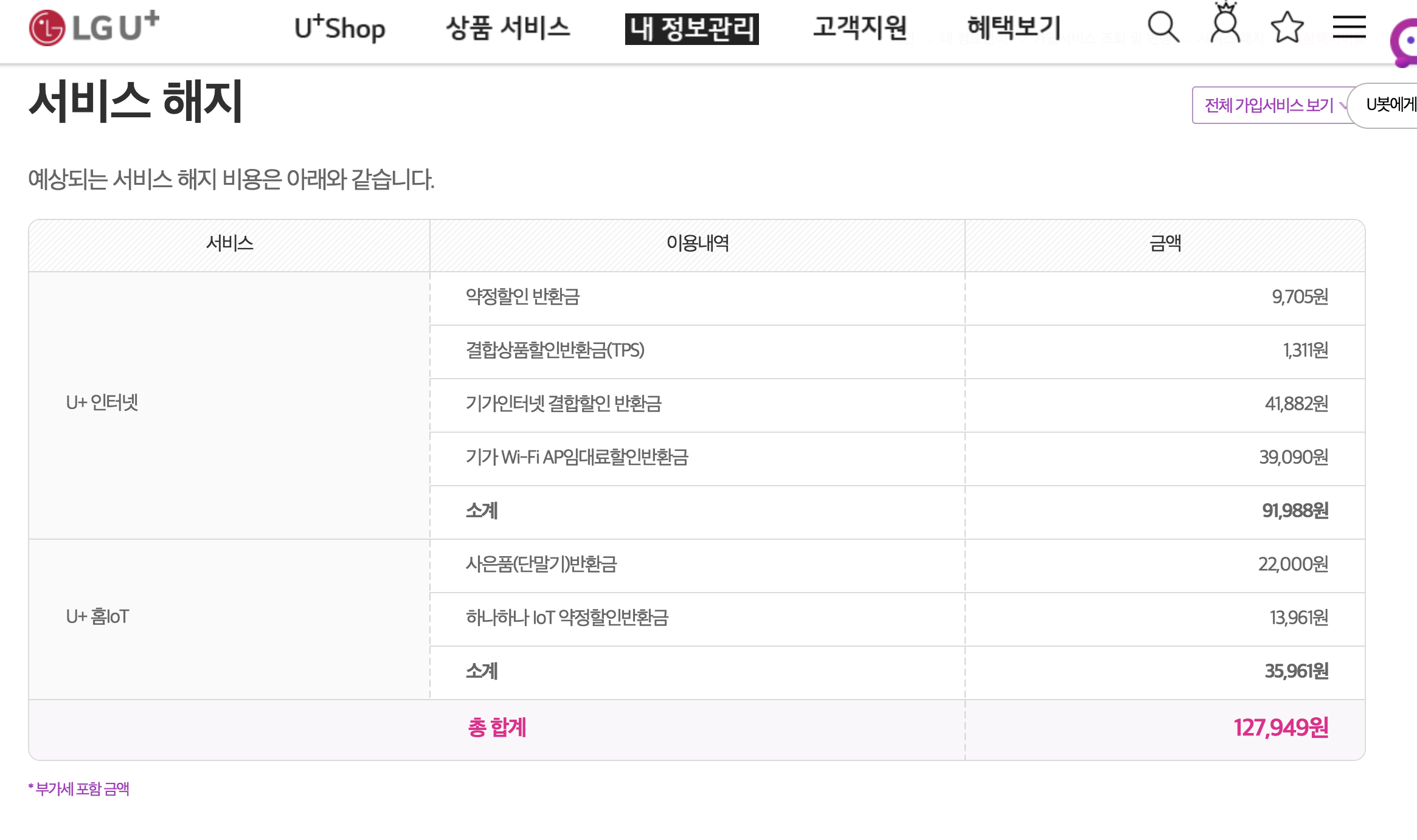This screenshot has width=1417, height=840.
Task: Expand the 전체 가입서비스 보기 dropdown
Action: [x=1271, y=105]
